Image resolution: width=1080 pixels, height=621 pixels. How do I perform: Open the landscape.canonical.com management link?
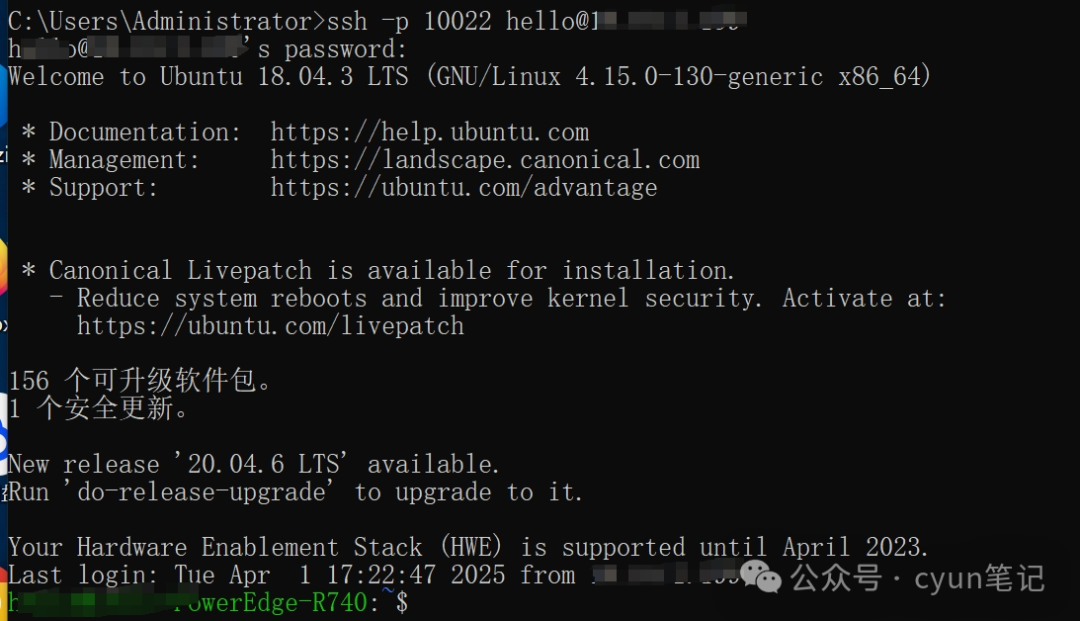point(484,160)
